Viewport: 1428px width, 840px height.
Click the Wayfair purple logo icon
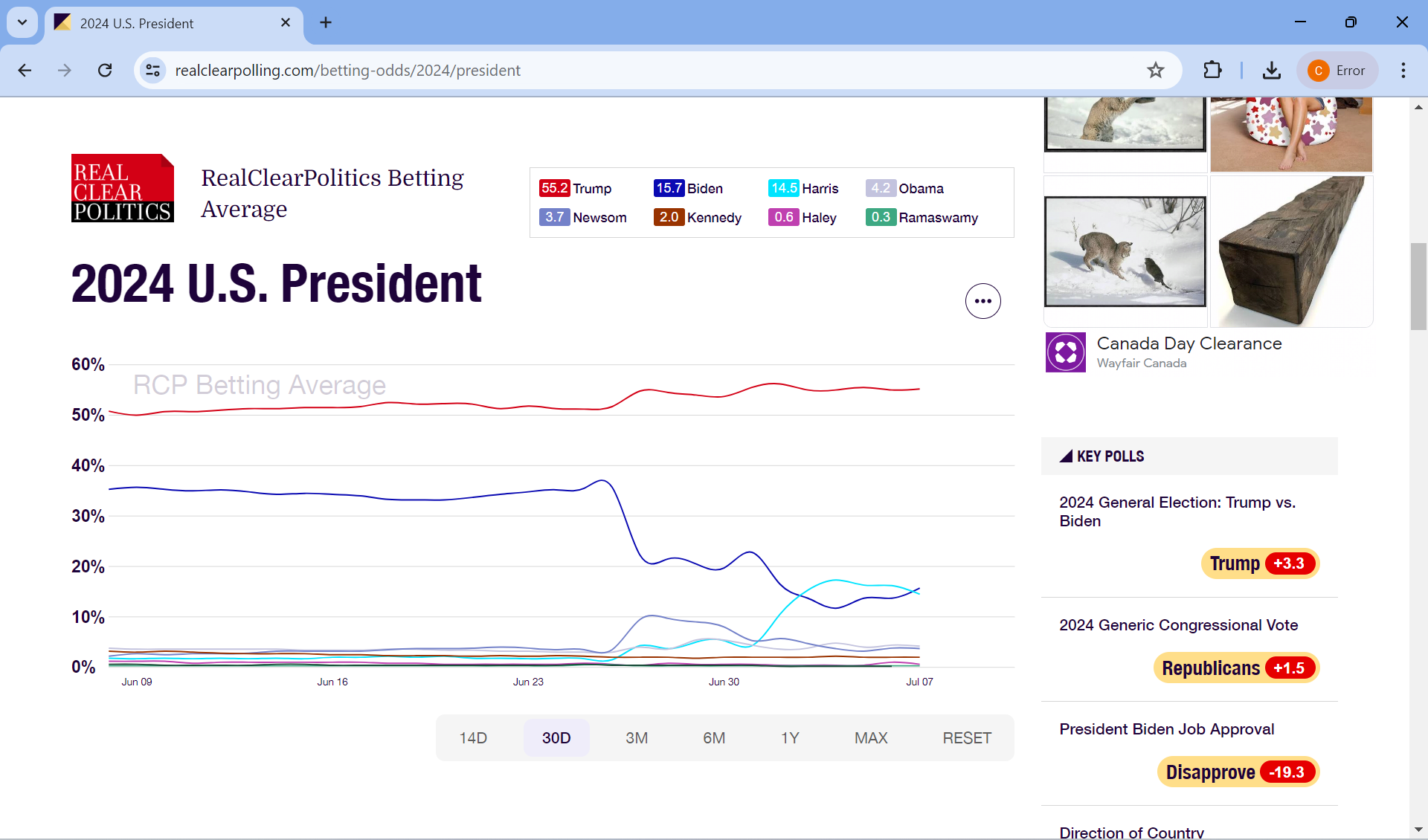pos(1066,352)
